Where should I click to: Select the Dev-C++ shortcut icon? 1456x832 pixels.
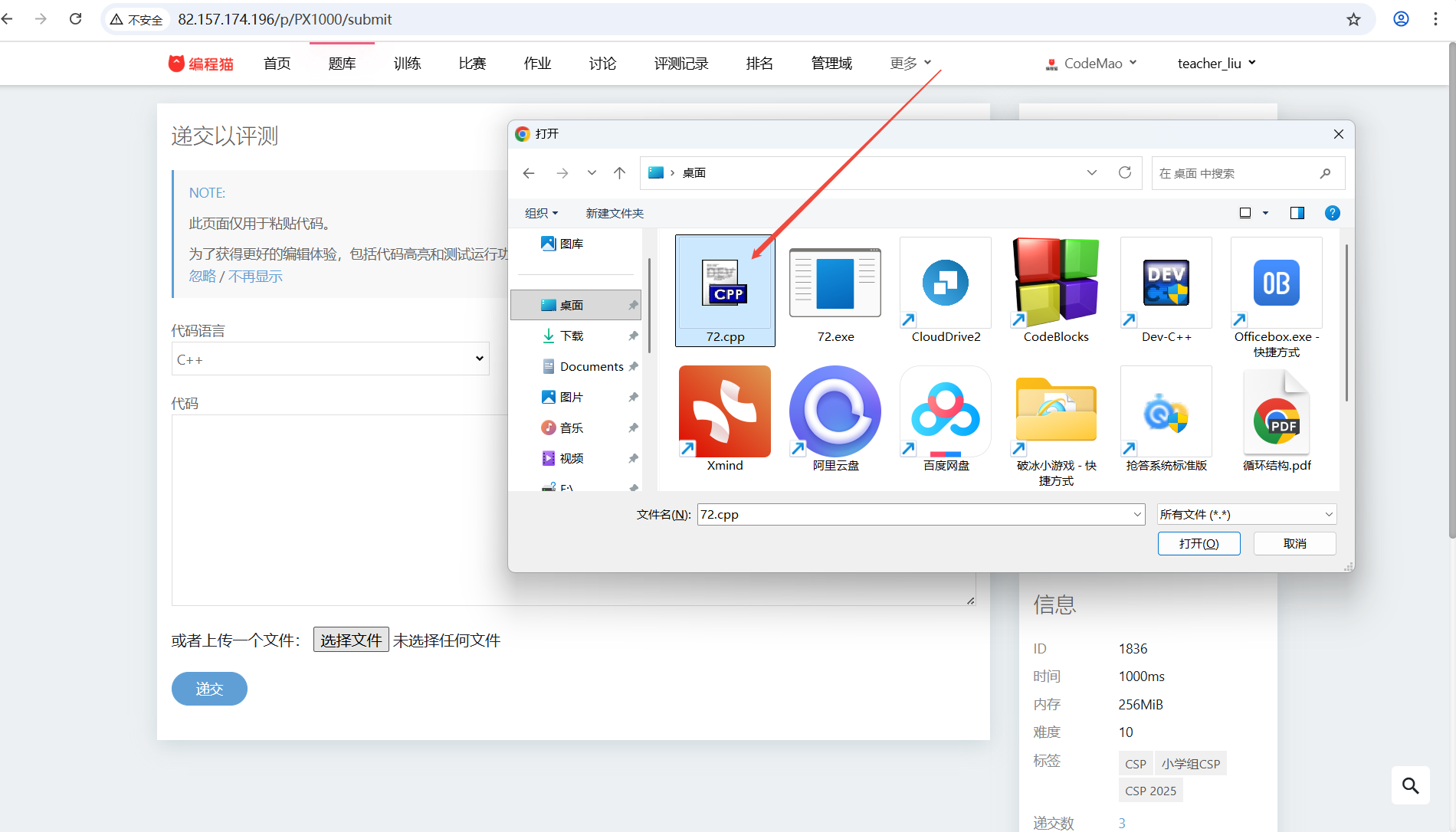(1166, 283)
